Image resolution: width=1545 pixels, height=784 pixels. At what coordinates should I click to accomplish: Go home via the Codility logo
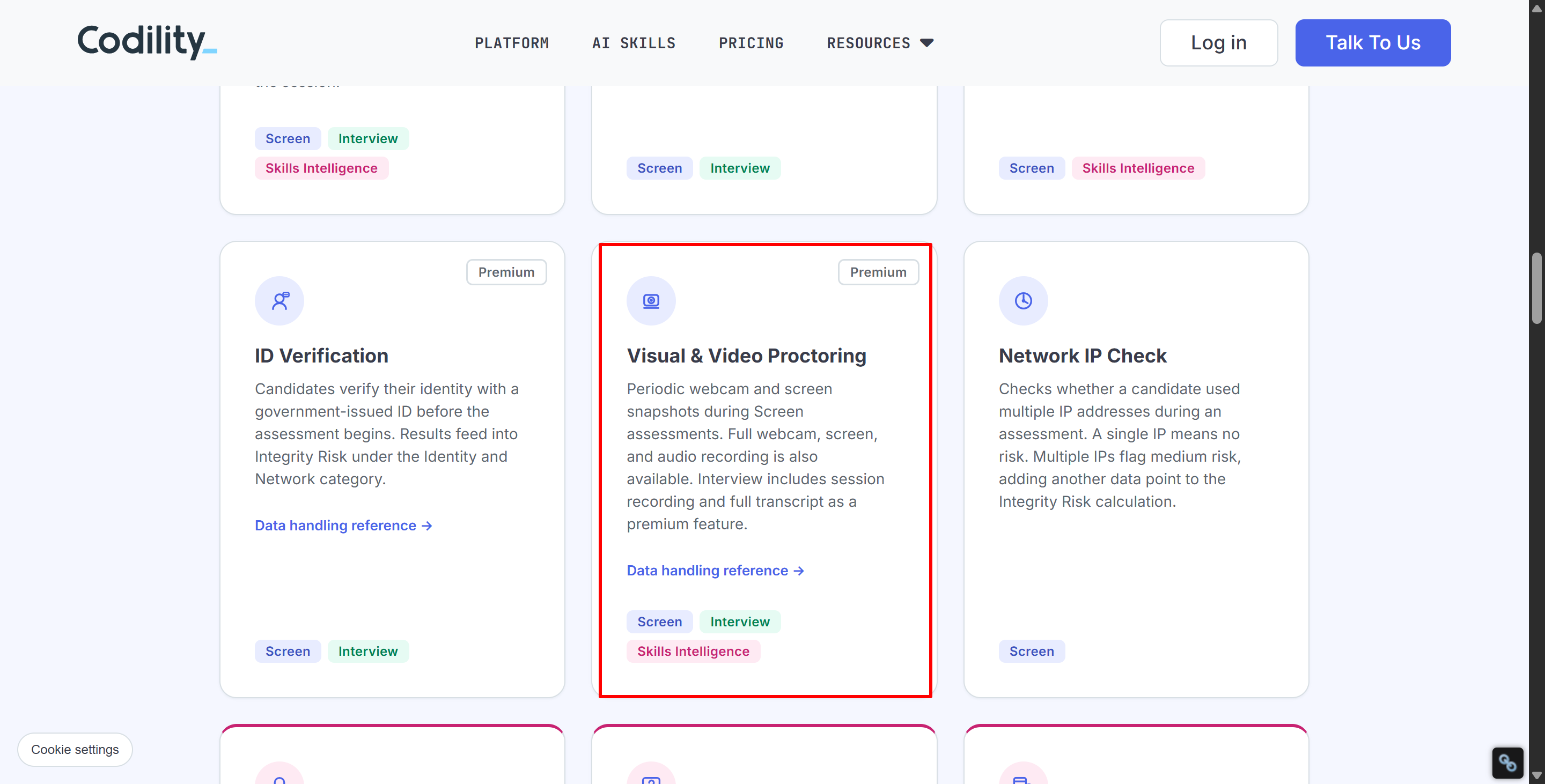pos(147,42)
